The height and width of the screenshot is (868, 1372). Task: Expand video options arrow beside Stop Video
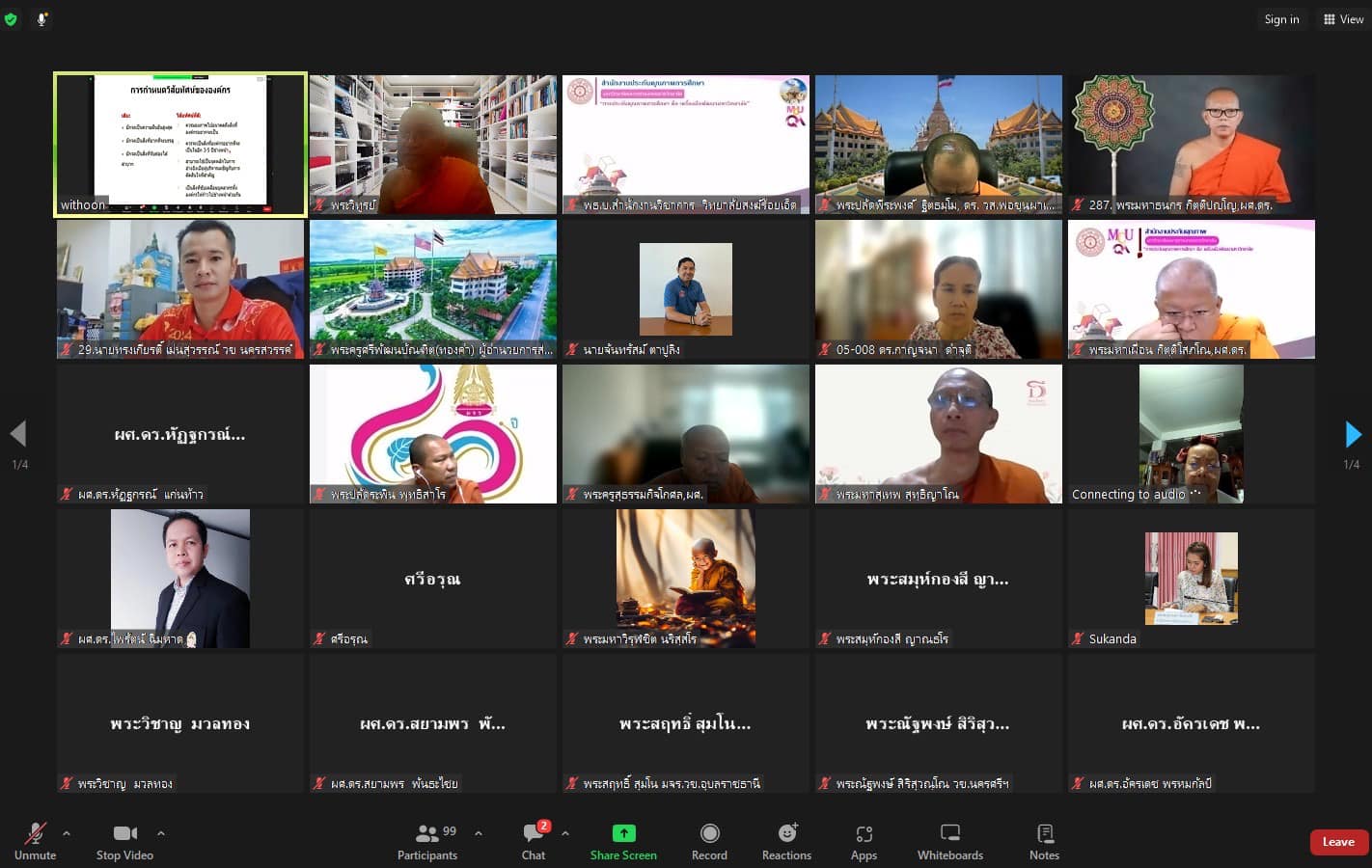(161, 833)
